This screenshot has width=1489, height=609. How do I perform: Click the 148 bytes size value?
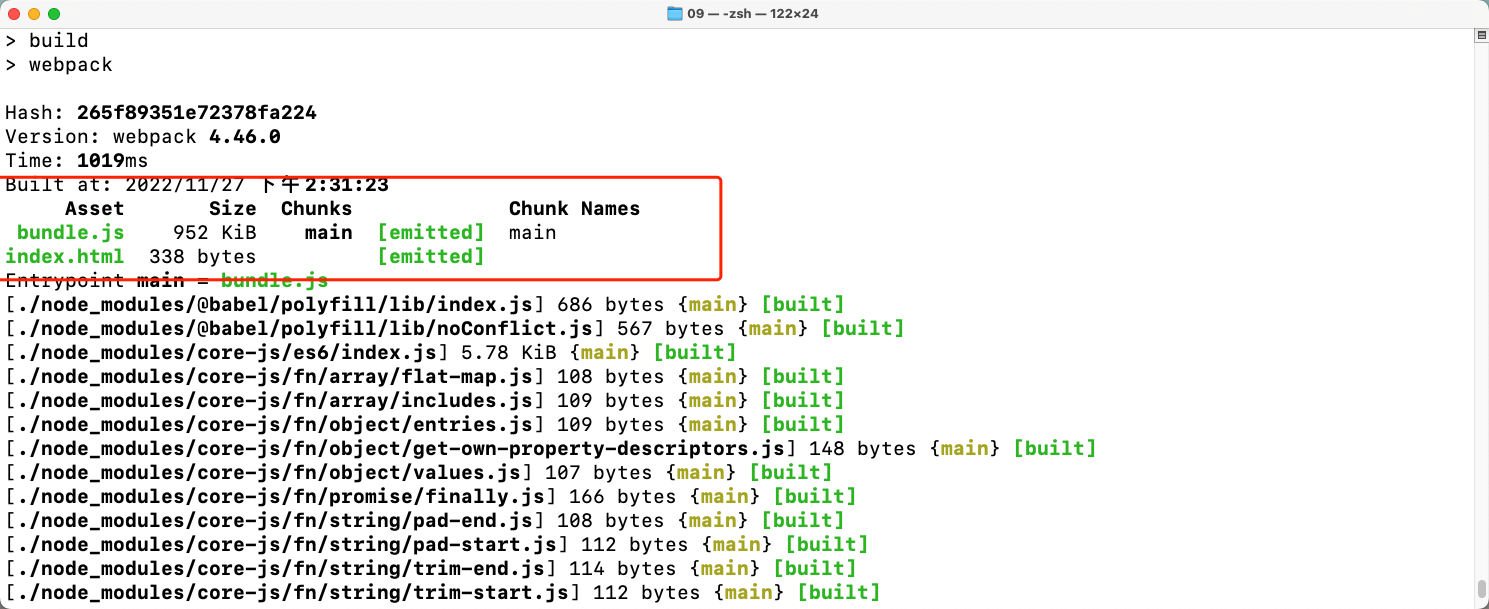tap(863, 449)
